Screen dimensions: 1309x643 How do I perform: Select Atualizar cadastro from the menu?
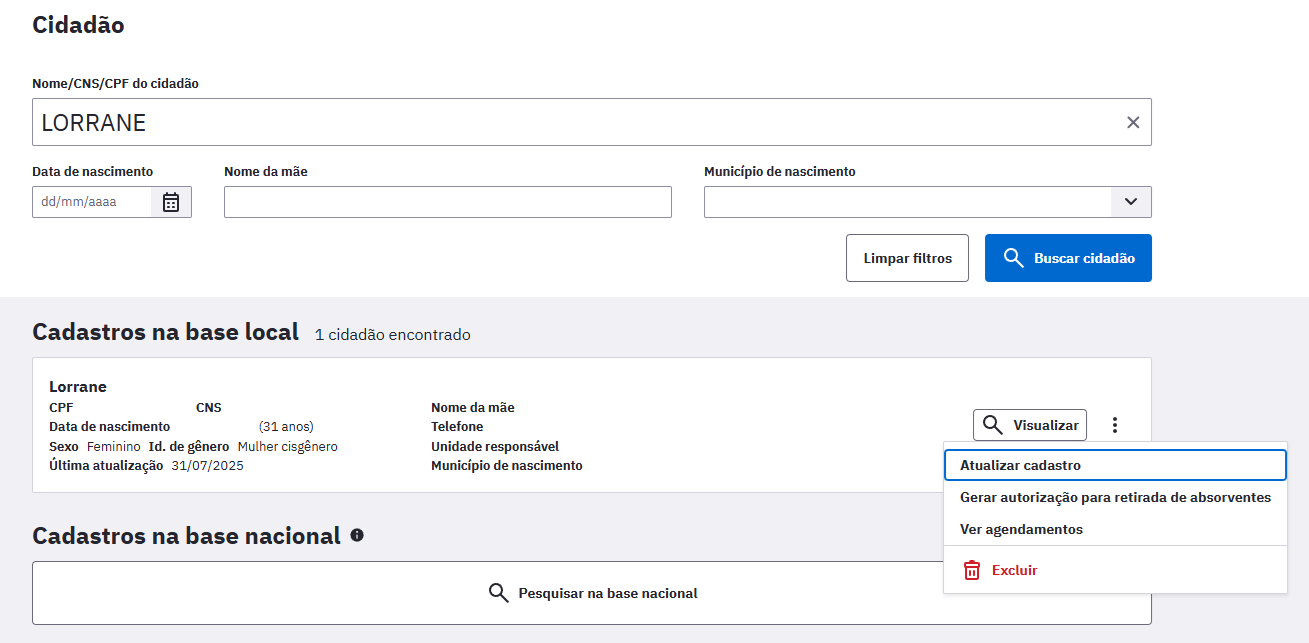point(1020,465)
